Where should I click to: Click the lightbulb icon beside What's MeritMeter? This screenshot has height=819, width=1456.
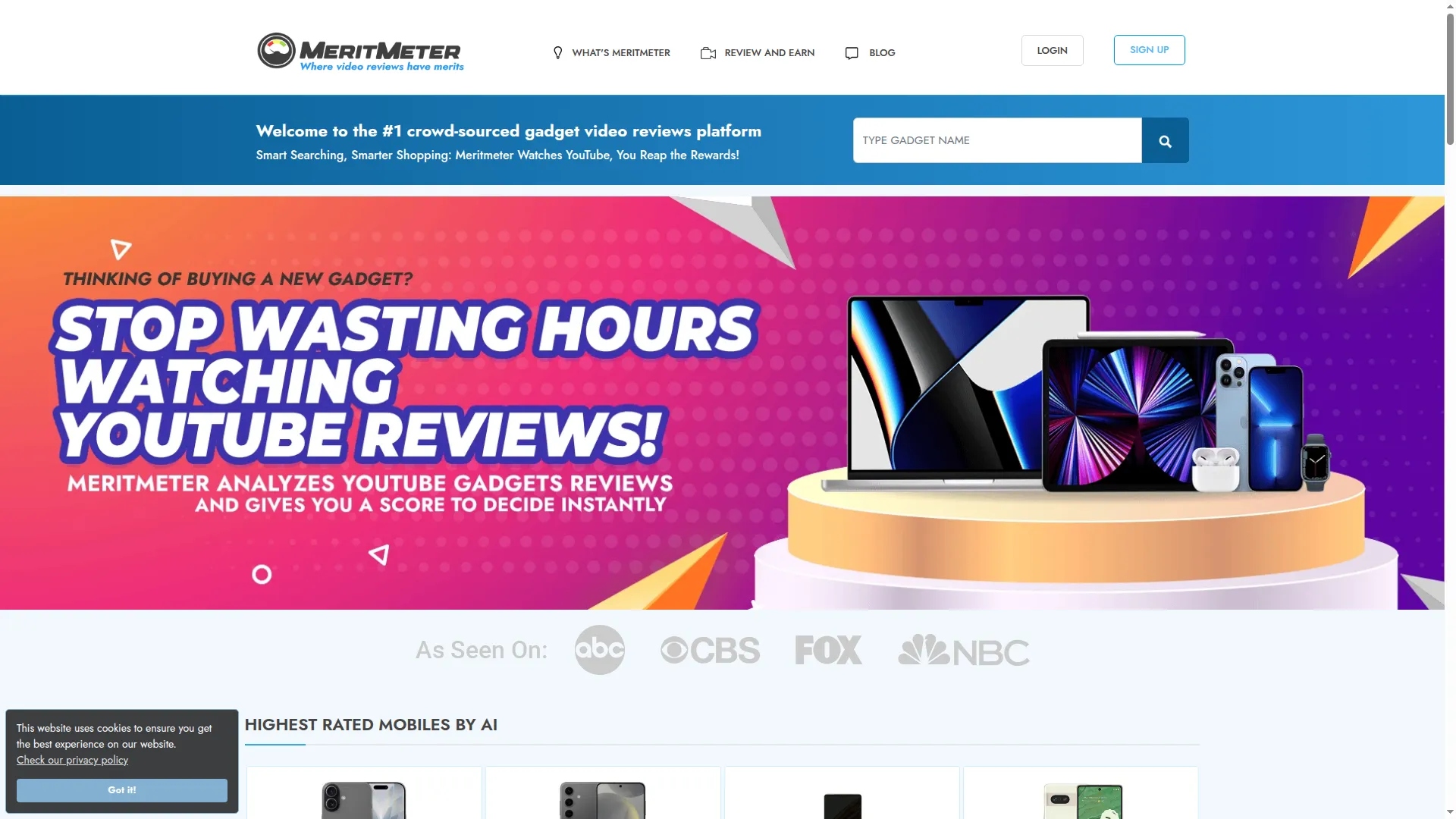pos(558,53)
